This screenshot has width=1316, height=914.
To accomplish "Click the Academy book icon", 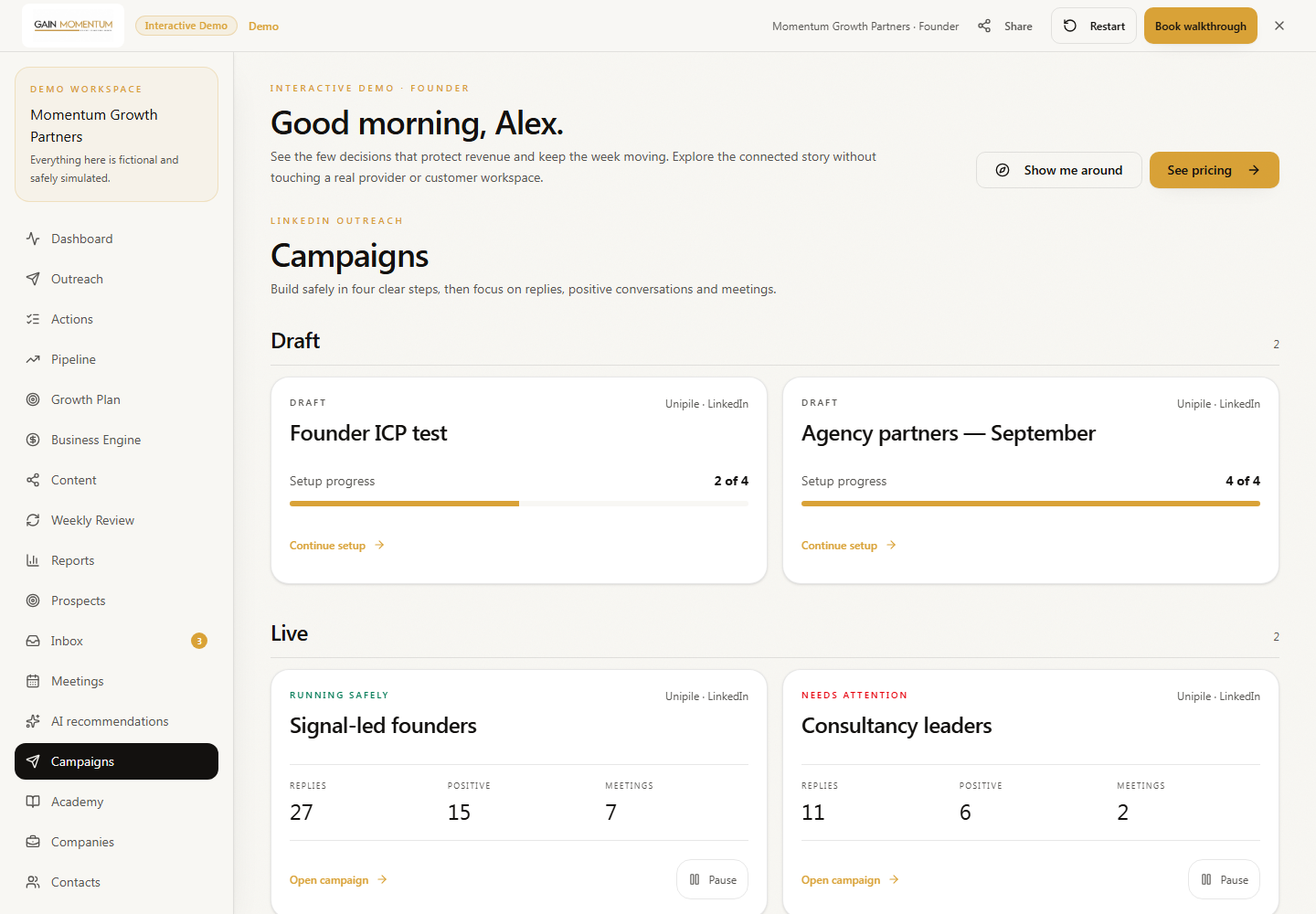I will pyautogui.click(x=33, y=802).
